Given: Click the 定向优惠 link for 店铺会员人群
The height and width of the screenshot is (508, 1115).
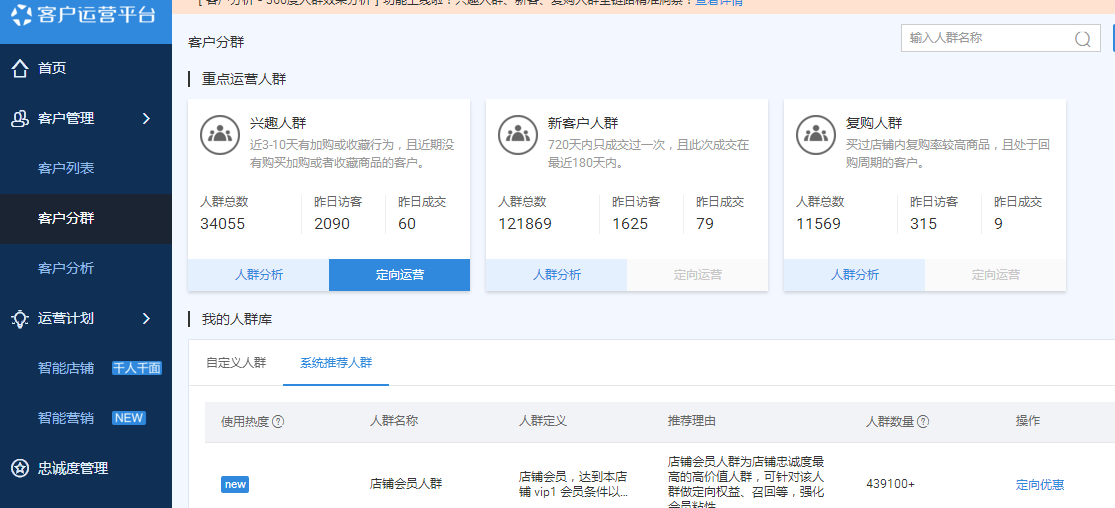Looking at the screenshot, I should pos(1040,484).
